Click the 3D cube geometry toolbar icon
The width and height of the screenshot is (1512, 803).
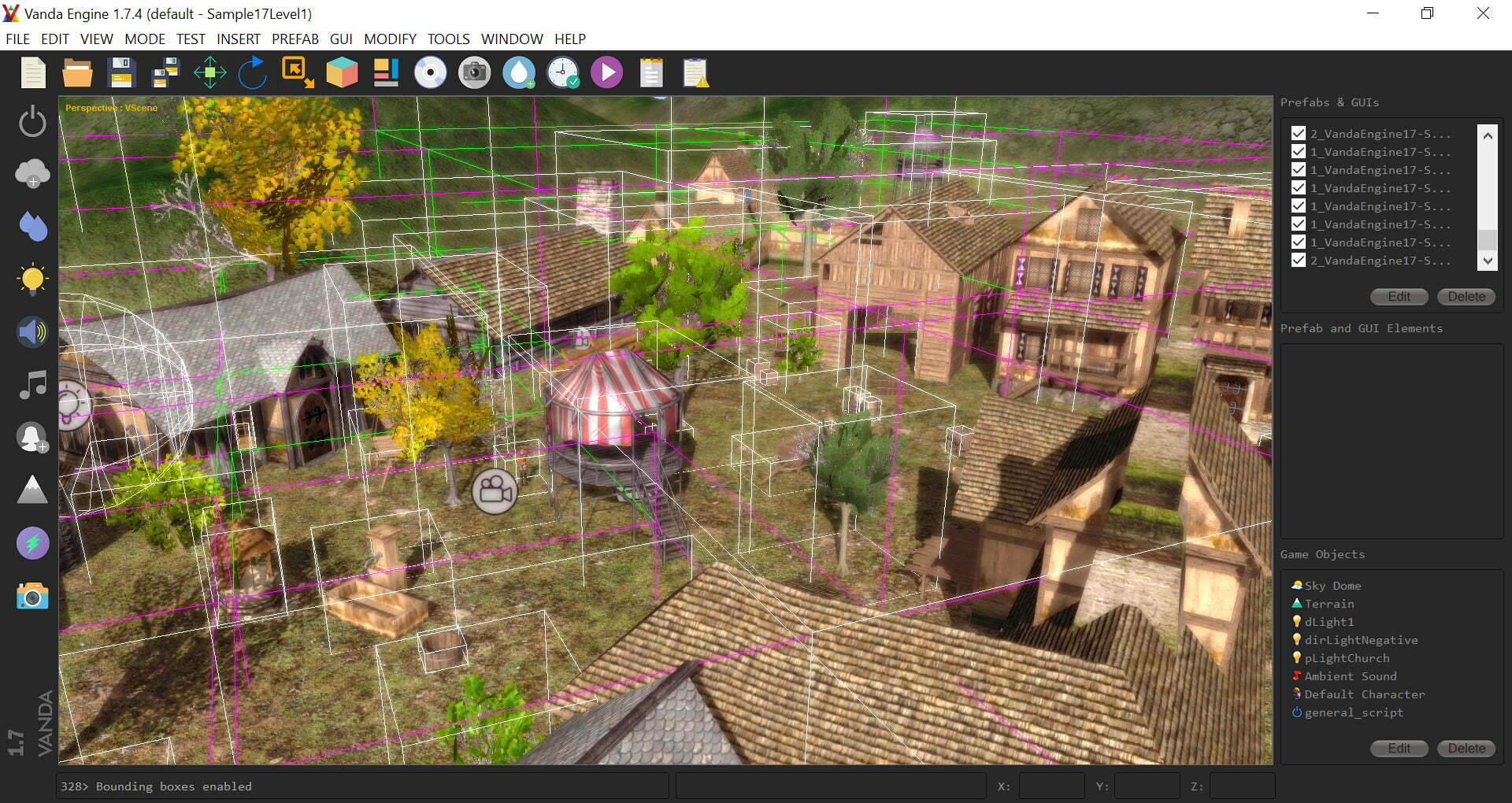342,72
